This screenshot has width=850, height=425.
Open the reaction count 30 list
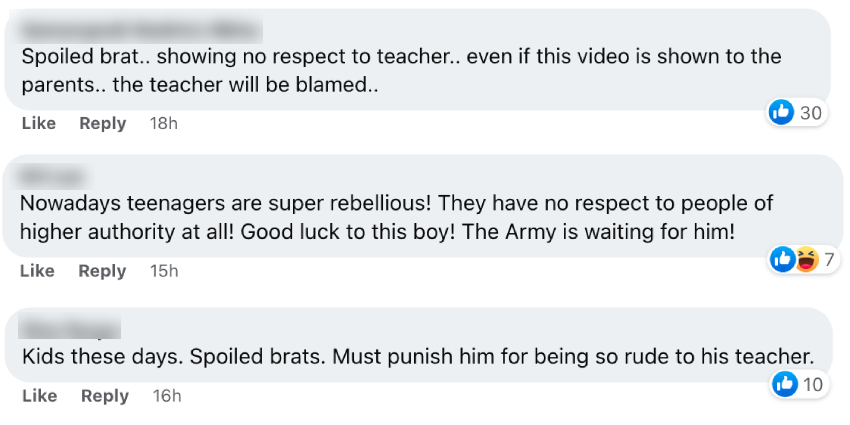[x=811, y=113]
